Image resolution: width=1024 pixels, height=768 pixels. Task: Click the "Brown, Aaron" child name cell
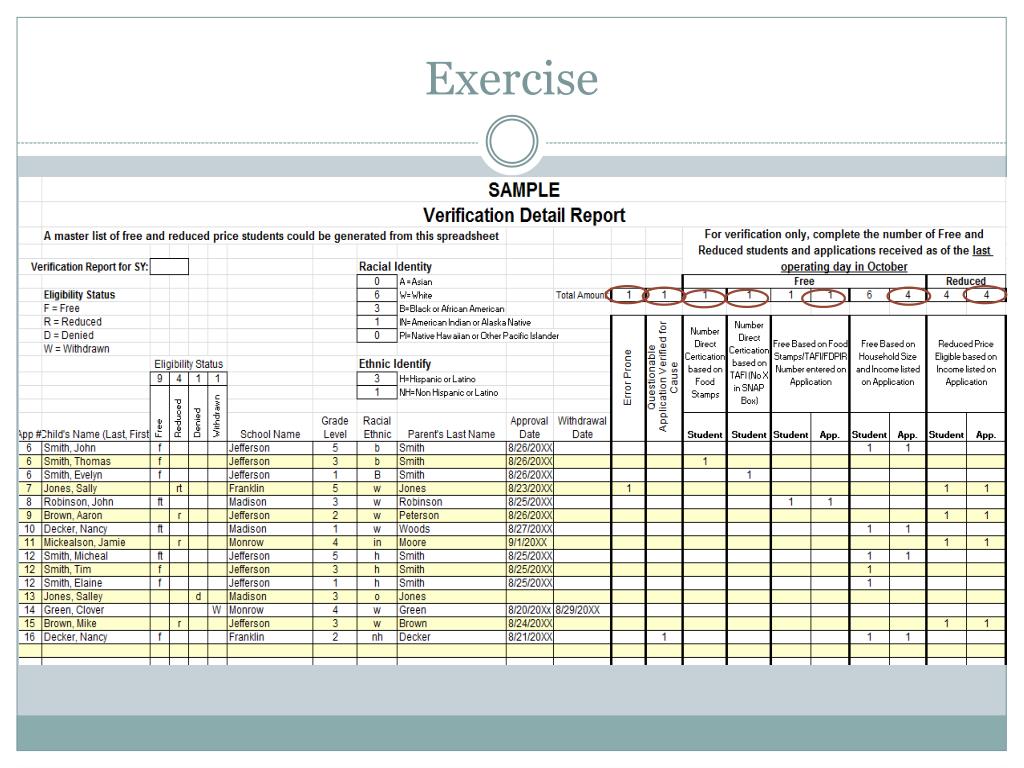click(x=95, y=515)
